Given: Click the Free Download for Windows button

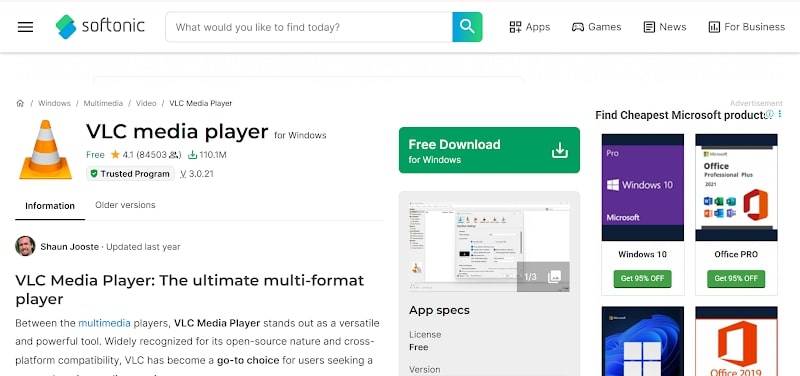Looking at the screenshot, I should [x=489, y=150].
